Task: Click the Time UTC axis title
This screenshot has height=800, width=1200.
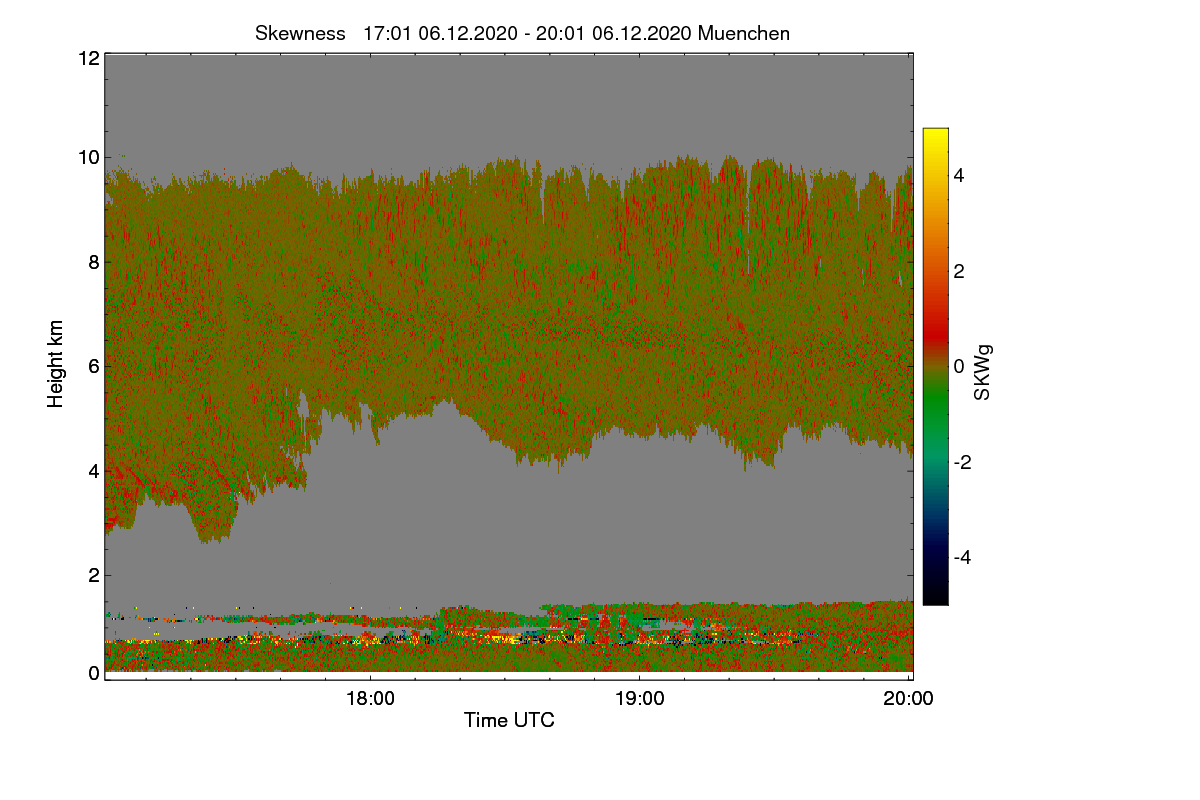Action: point(509,720)
